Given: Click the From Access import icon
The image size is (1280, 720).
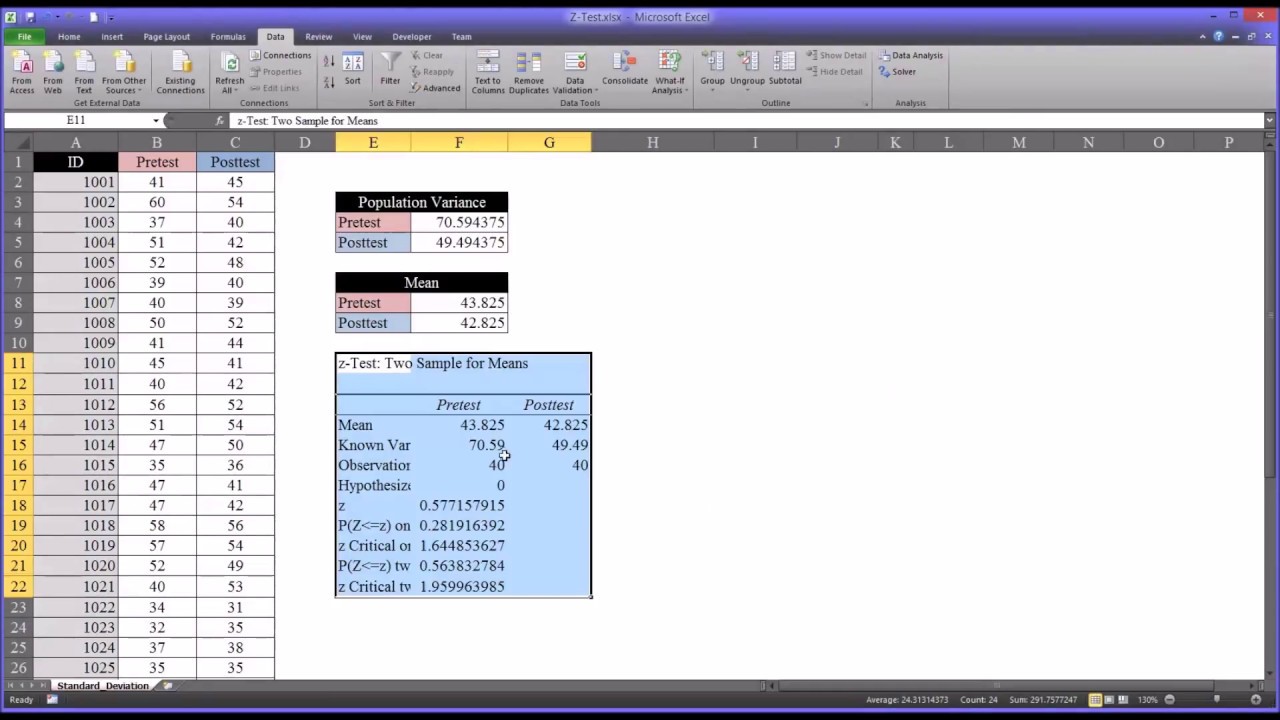Looking at the screenshot, I should coord(21,73).
